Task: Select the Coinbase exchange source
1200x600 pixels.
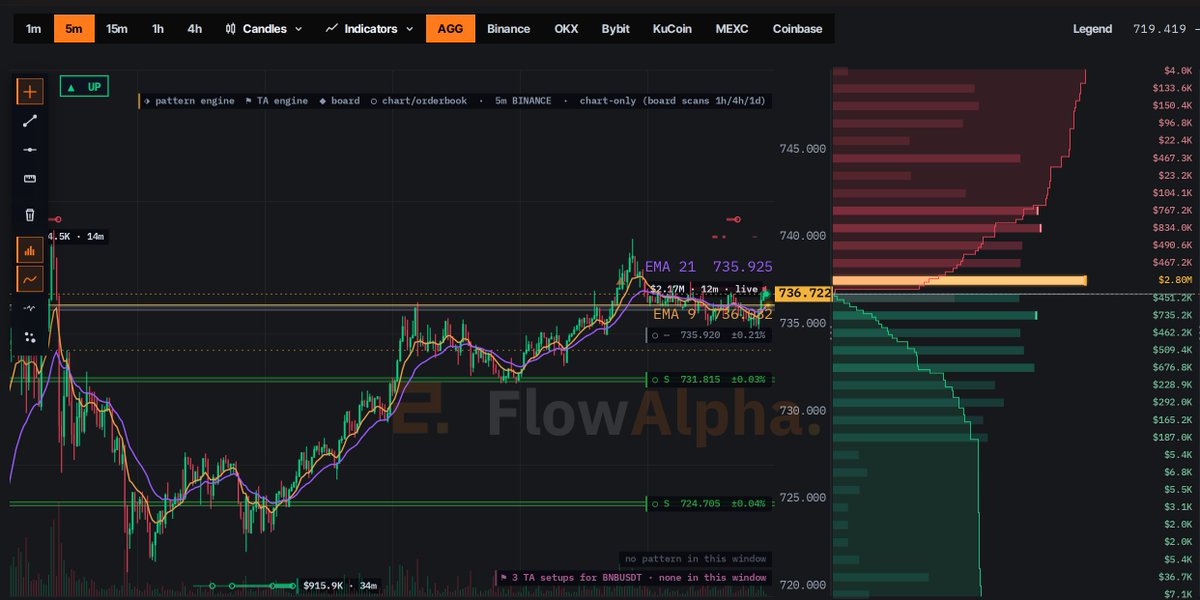Action: 798,29
